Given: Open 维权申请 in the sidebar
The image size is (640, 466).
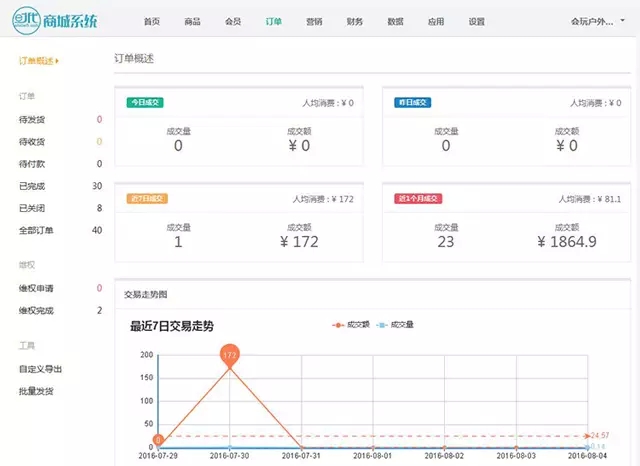Looking at the screenshot, I should (x=36, y=288).
